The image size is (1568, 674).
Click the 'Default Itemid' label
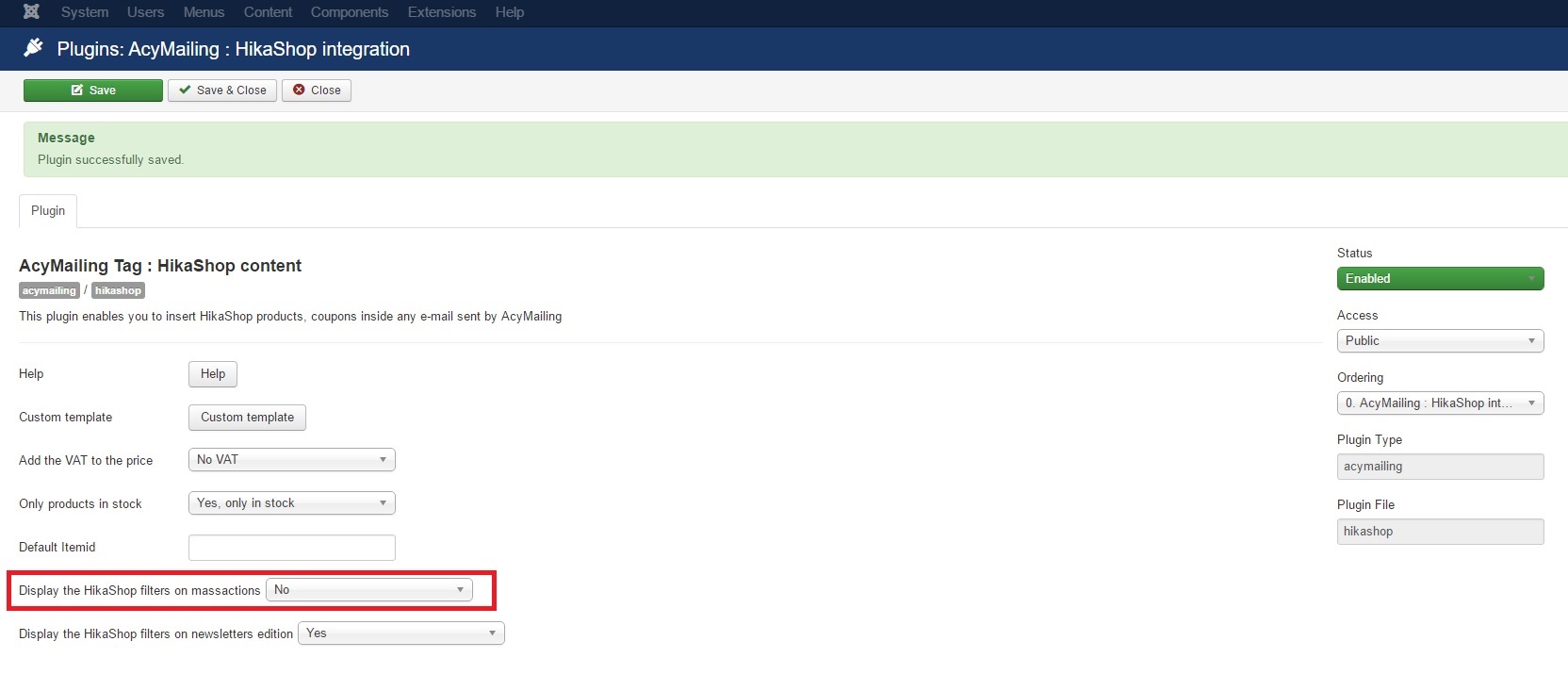click(x=57, y=548)
